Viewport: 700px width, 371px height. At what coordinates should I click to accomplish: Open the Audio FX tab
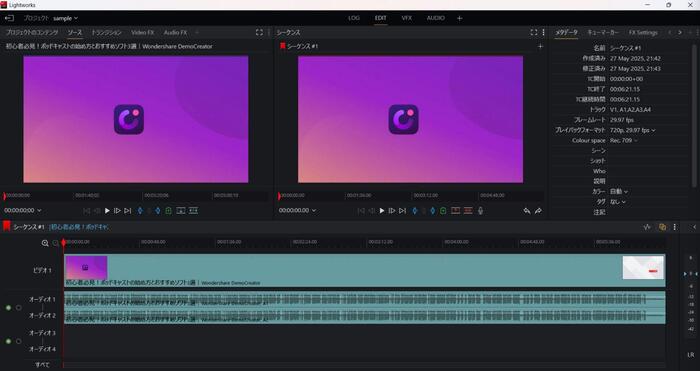click(x=175, y=33)
